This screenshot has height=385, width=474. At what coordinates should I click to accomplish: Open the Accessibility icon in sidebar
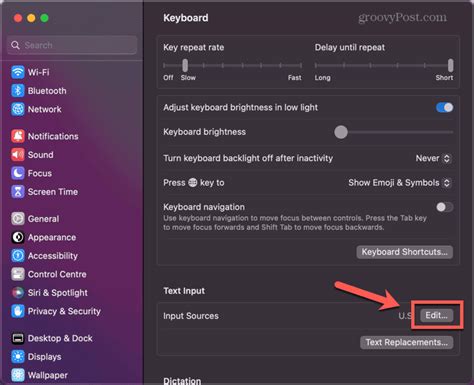coord(18,256)
